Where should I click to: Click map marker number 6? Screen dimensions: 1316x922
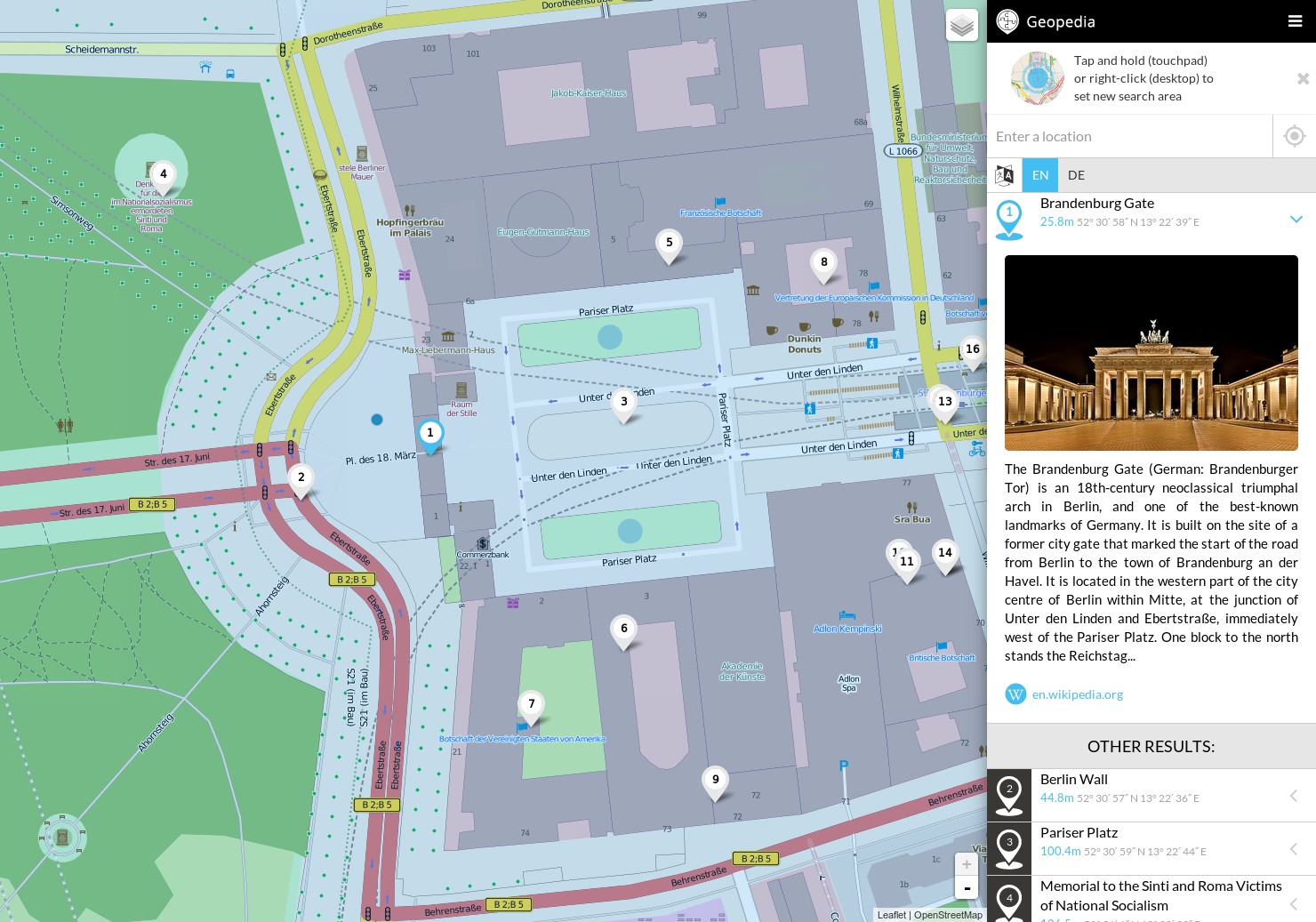click(624, 631)
